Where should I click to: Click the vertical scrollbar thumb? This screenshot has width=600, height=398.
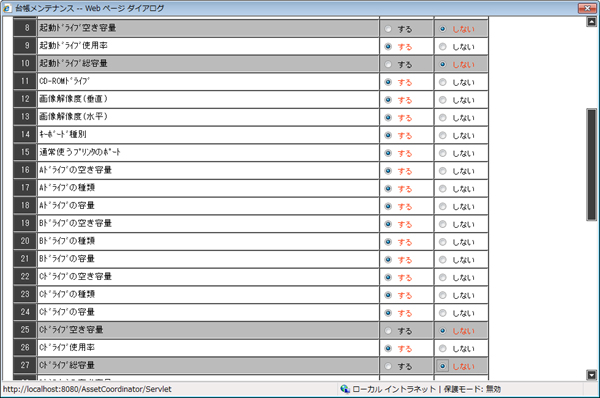pyautogui.click(x=591, y=165)
